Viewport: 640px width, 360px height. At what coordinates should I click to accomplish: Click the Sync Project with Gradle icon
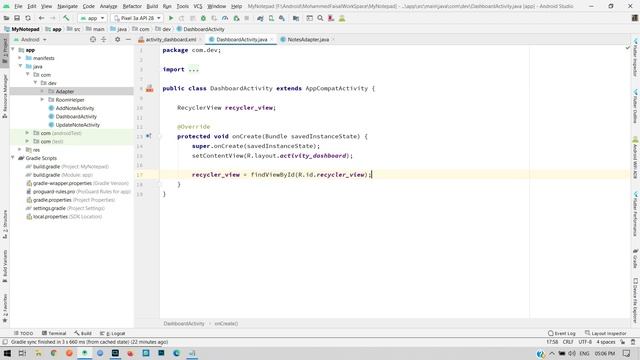(x=260, y=18)
